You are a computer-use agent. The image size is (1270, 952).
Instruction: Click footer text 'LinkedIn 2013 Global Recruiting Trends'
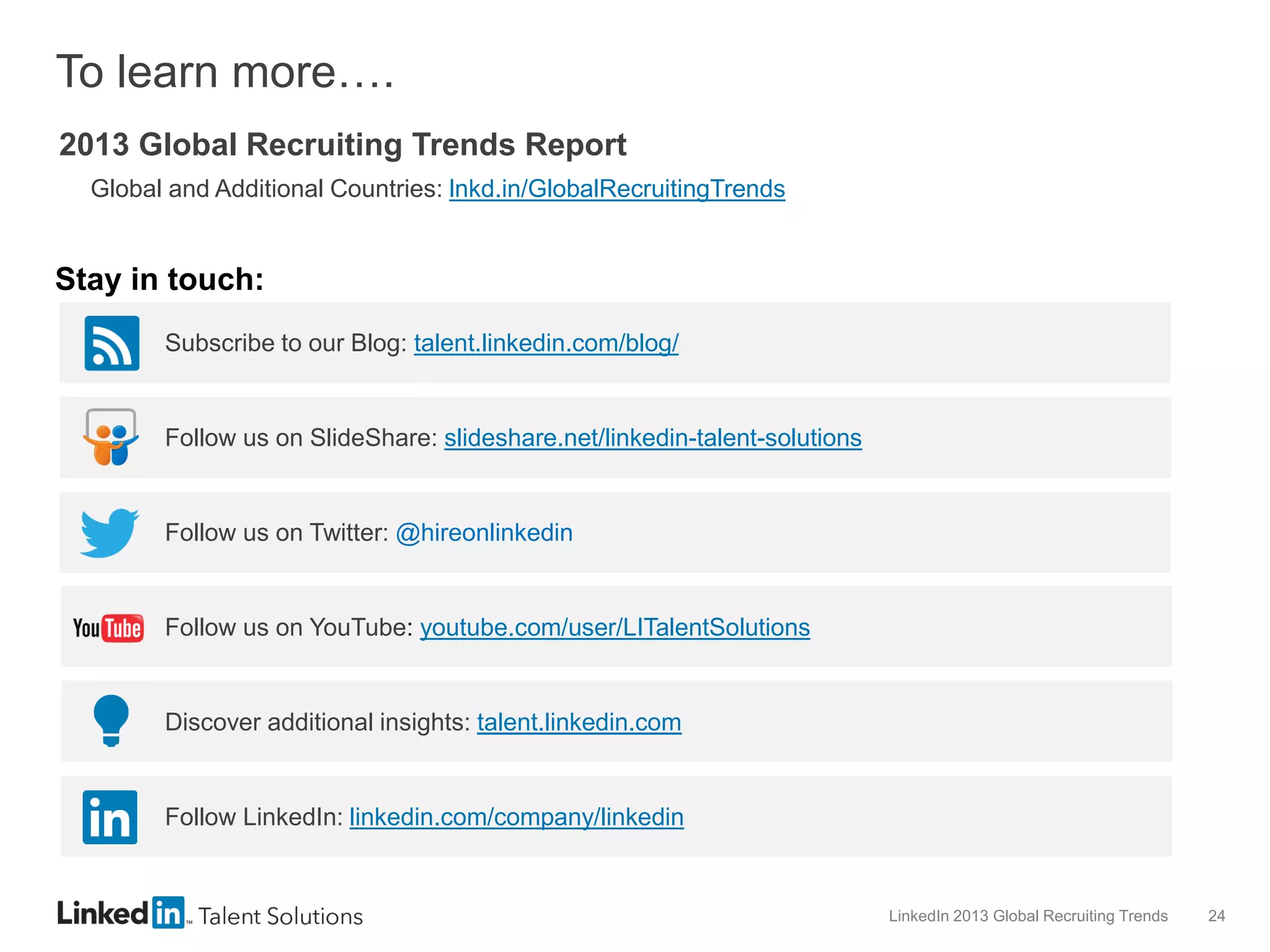pyautogui.click(x=1028, y=916)
